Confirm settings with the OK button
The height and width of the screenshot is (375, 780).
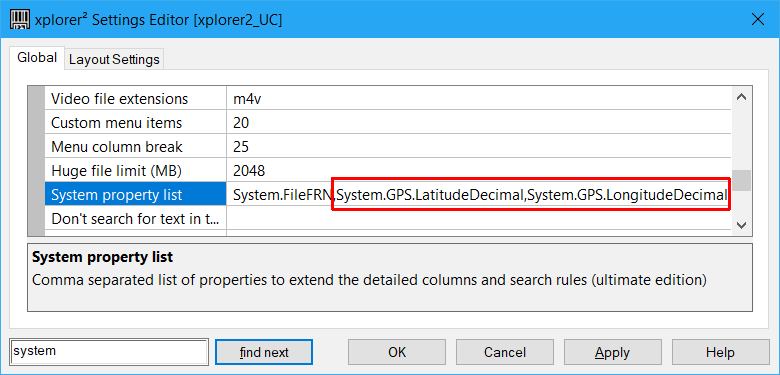click(x=396, y=352)
